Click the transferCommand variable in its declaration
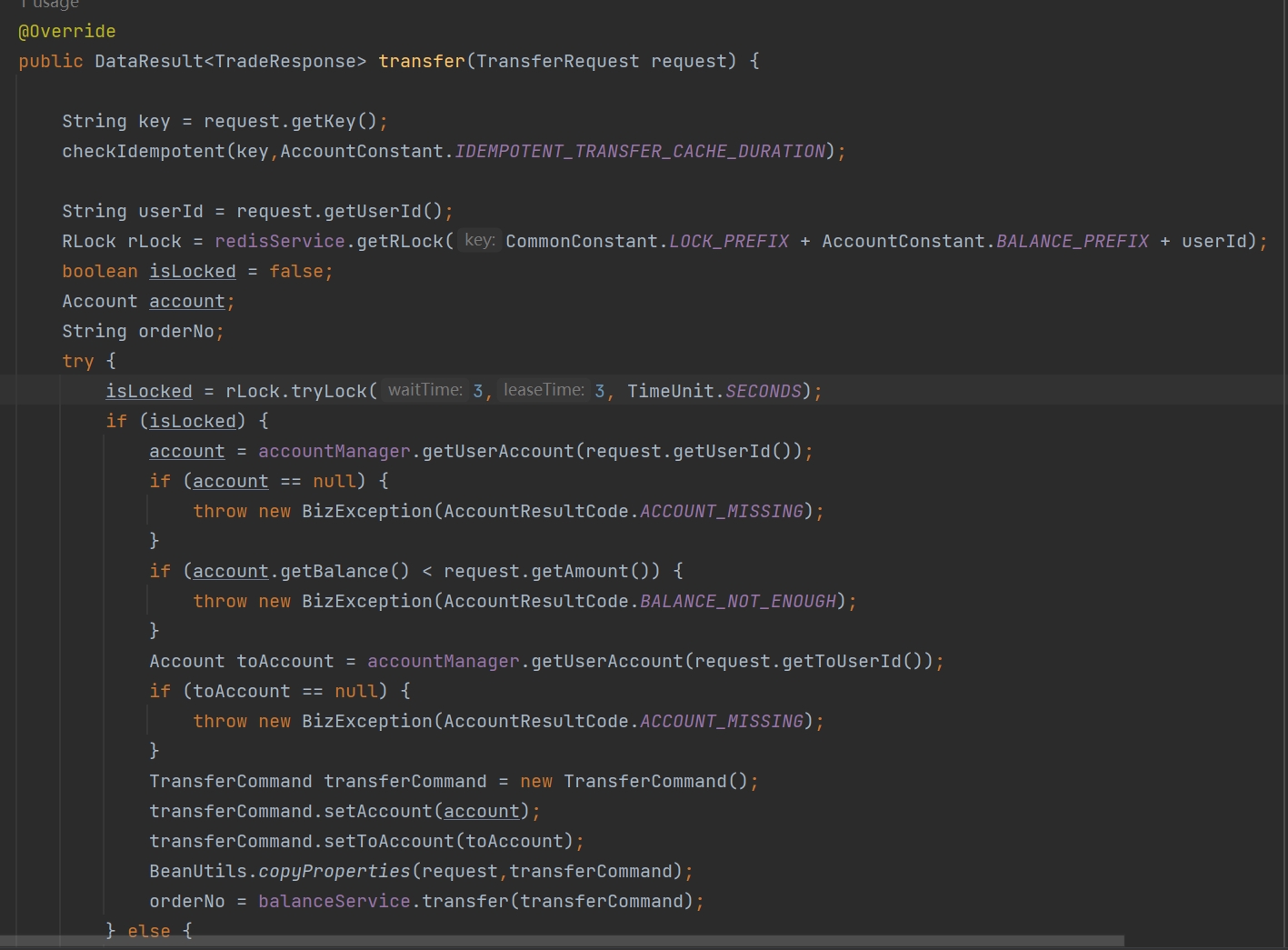Image resolution: width=1288 pixels, height=950 pixels. click(405, 782)
